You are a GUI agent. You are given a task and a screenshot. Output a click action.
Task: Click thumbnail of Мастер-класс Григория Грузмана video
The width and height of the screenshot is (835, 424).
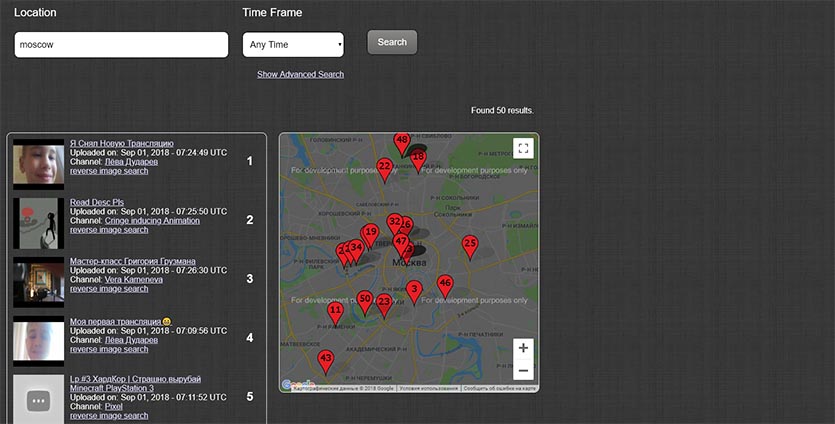[39, 282]
